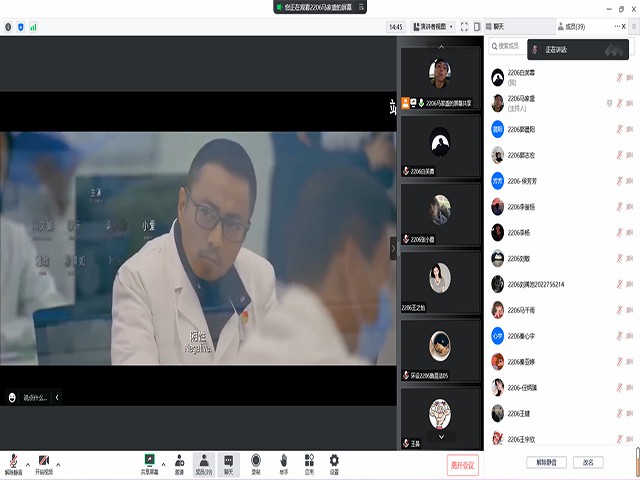Toggle members panel from bottom toolbar
This screenshot has height=480, width=640.
(204, 464)
